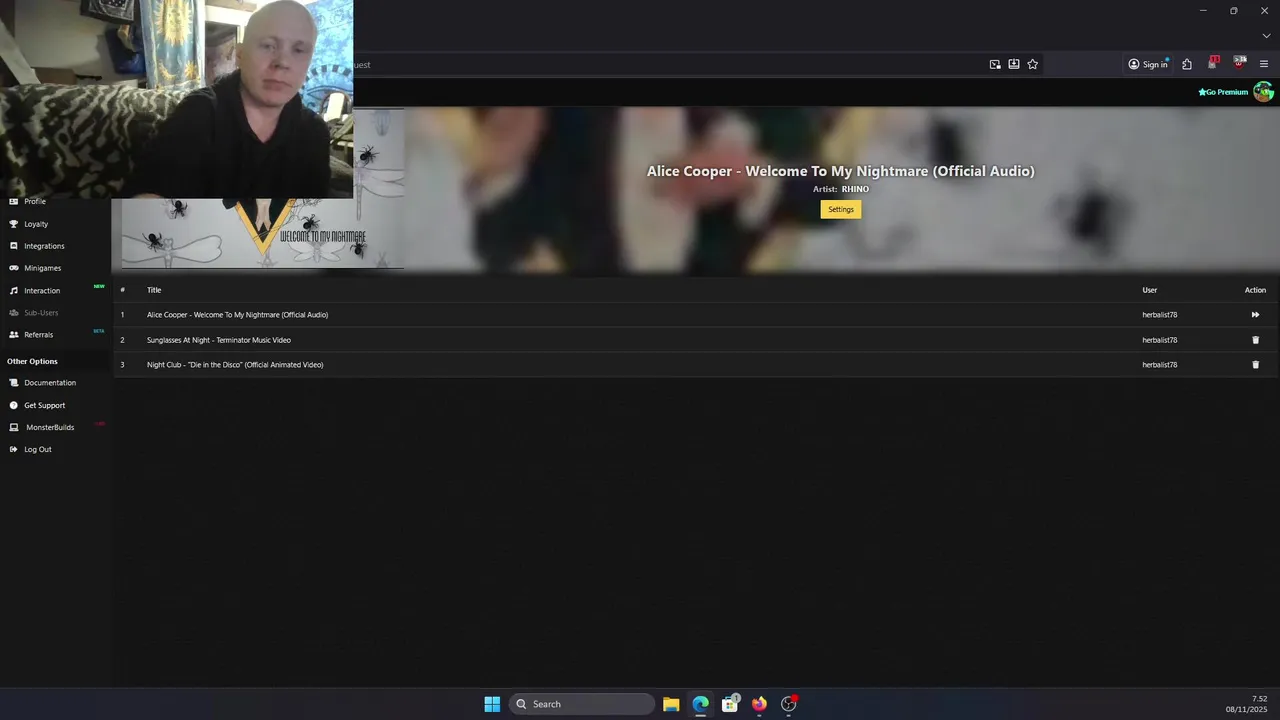Open the Profile sidebar item
Screen dimensions: 1280x720
tap(35, 202)
